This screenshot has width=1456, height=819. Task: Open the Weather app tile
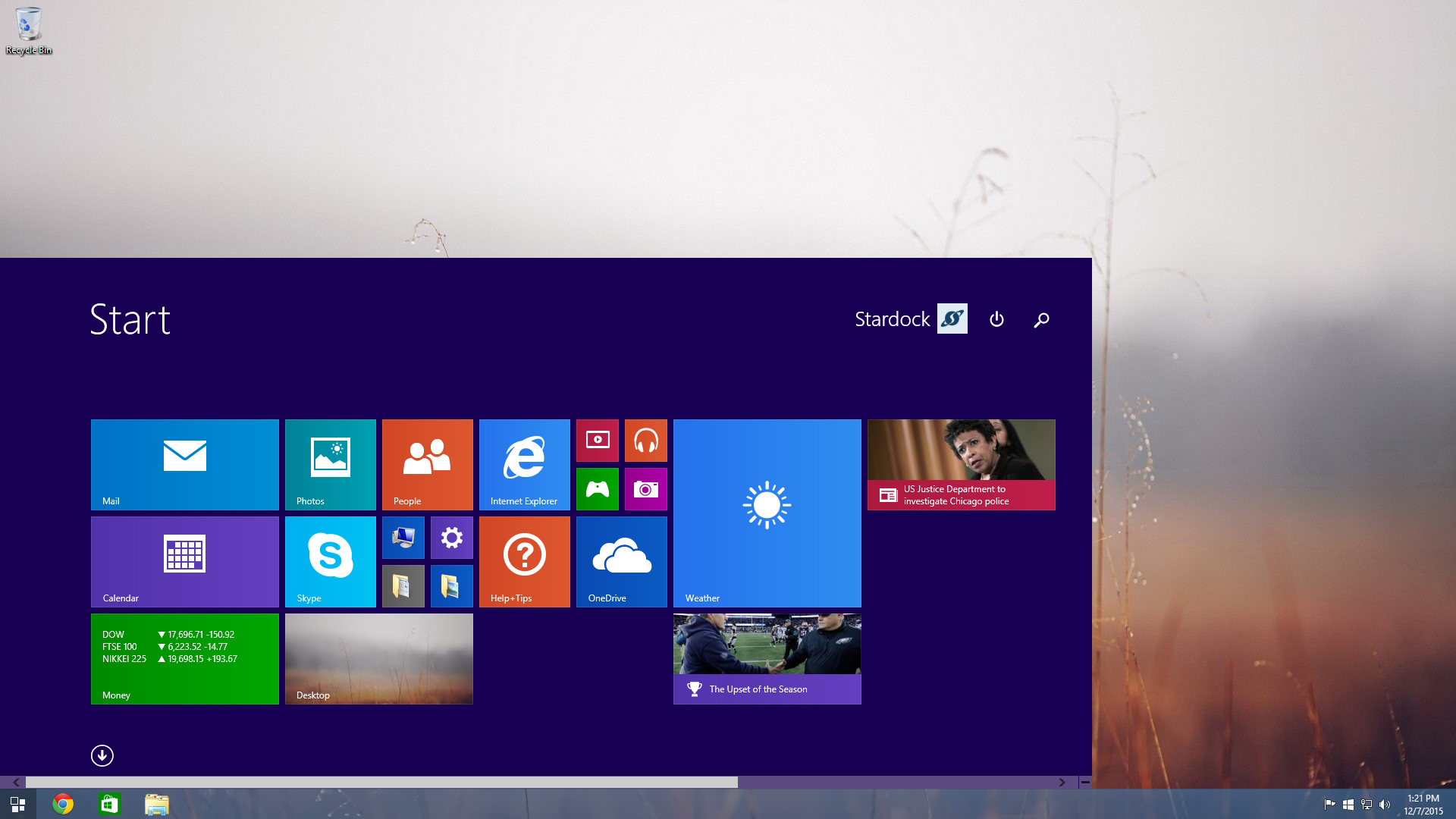tap(767, 513)
